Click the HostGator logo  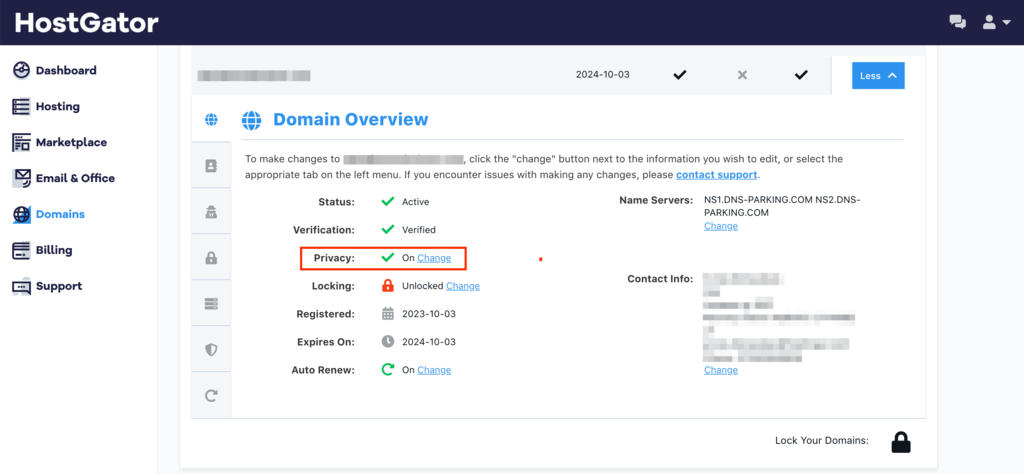tap(86, 22)
